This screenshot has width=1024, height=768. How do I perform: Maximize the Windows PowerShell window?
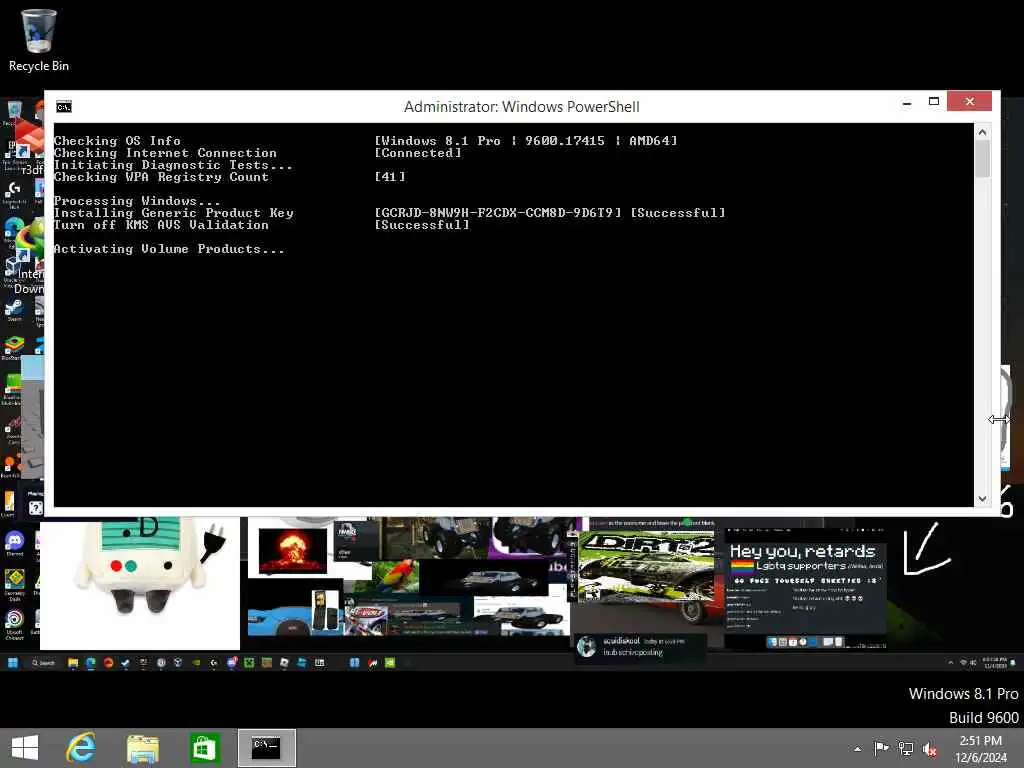point(934,101)
